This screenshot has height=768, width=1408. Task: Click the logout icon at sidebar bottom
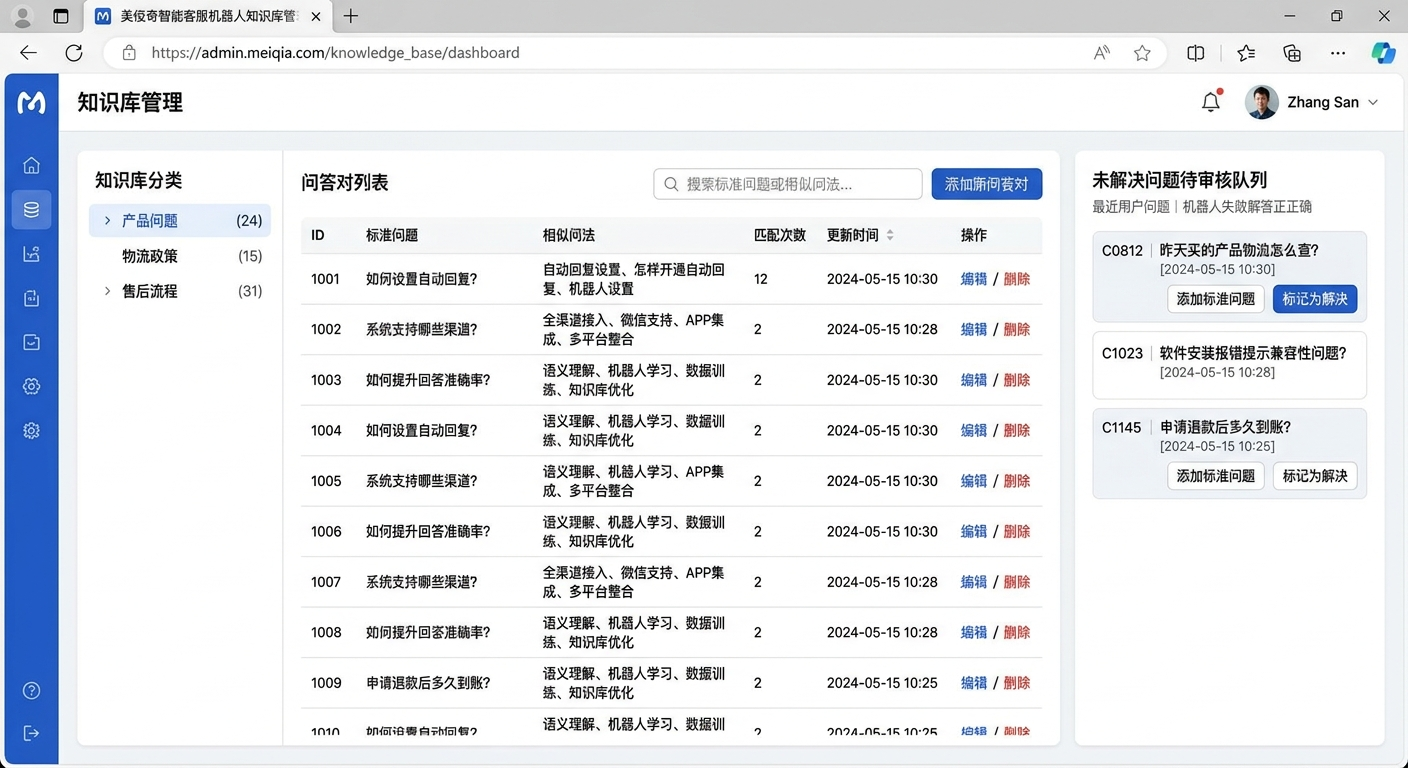coord(31,731)
